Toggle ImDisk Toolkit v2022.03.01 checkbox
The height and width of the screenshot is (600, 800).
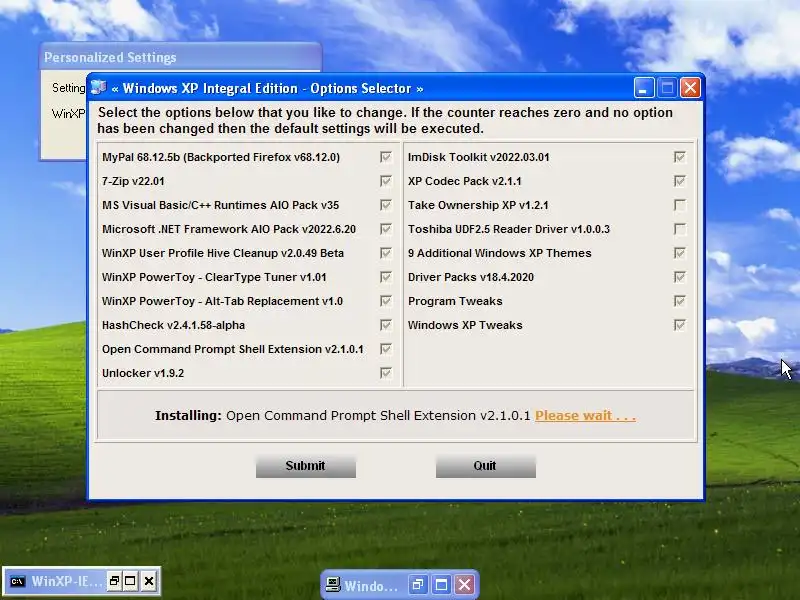[x=680, y=157]
